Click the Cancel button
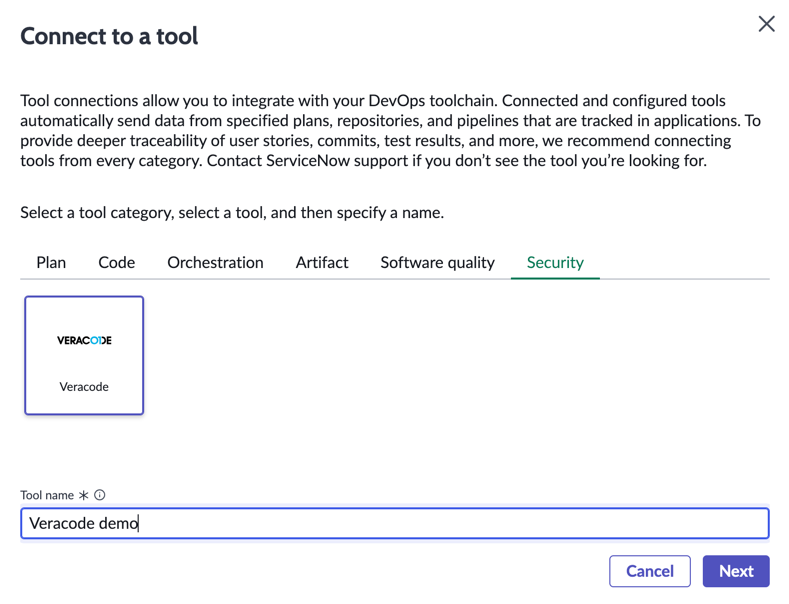 click(x=650, y=571)
